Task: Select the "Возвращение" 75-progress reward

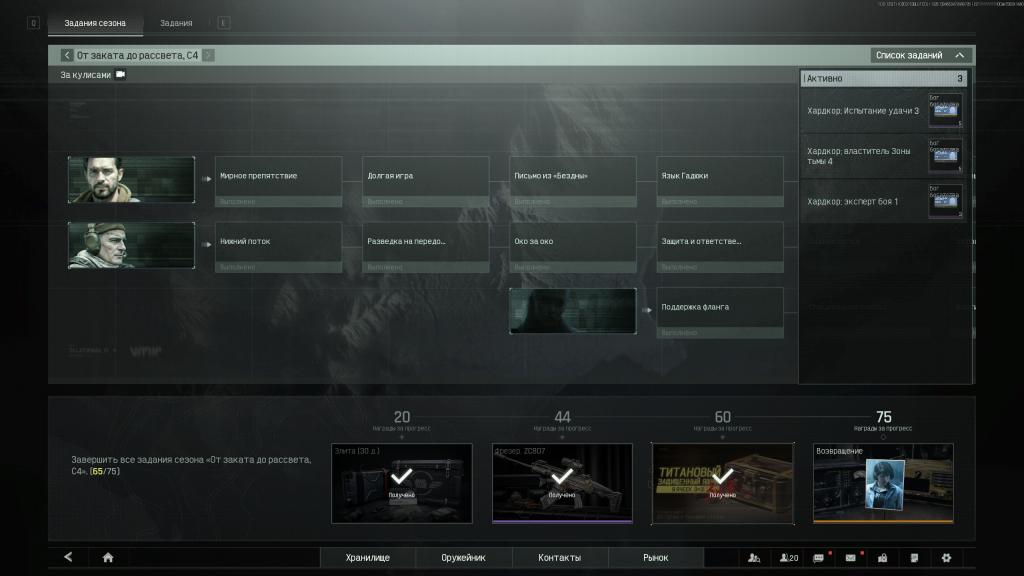Action: 883,483
